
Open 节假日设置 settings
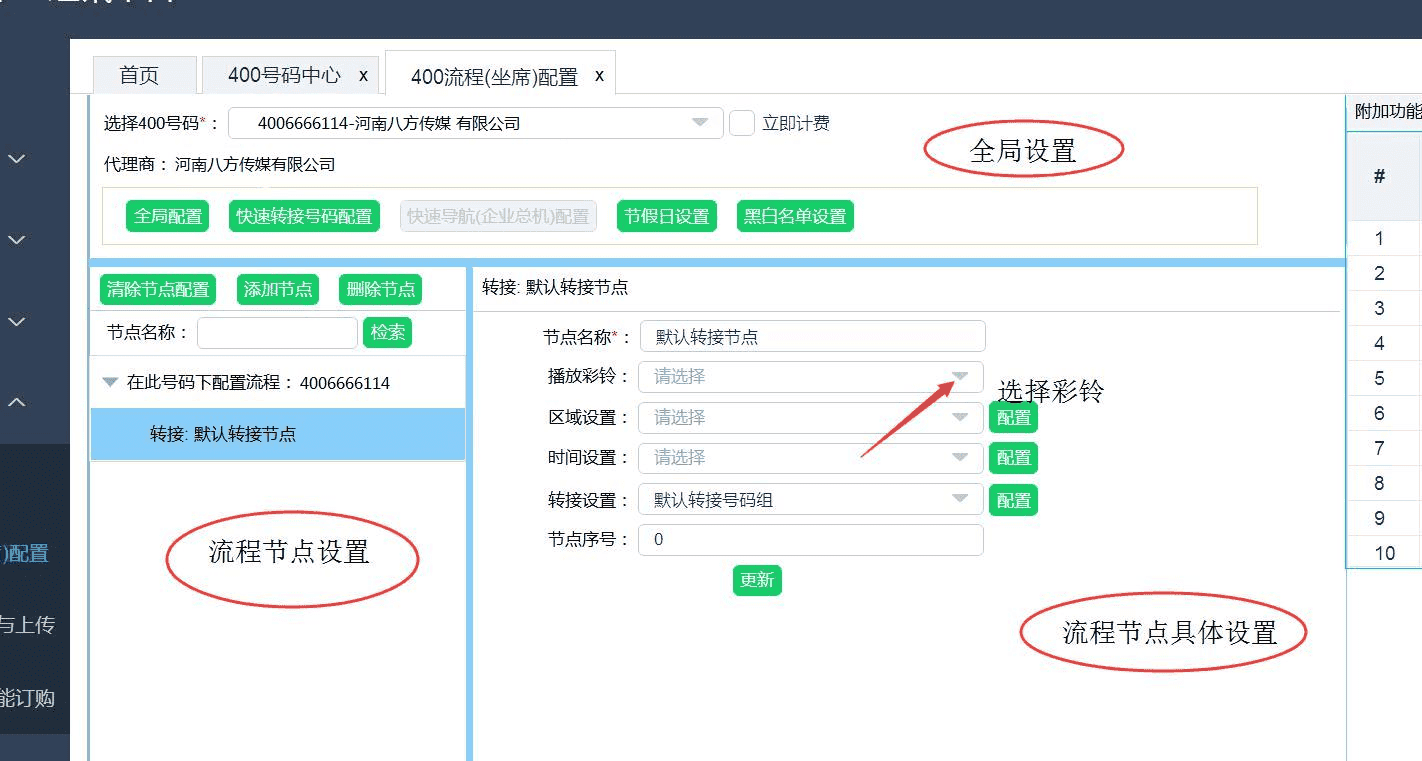[x=666, y=216]
